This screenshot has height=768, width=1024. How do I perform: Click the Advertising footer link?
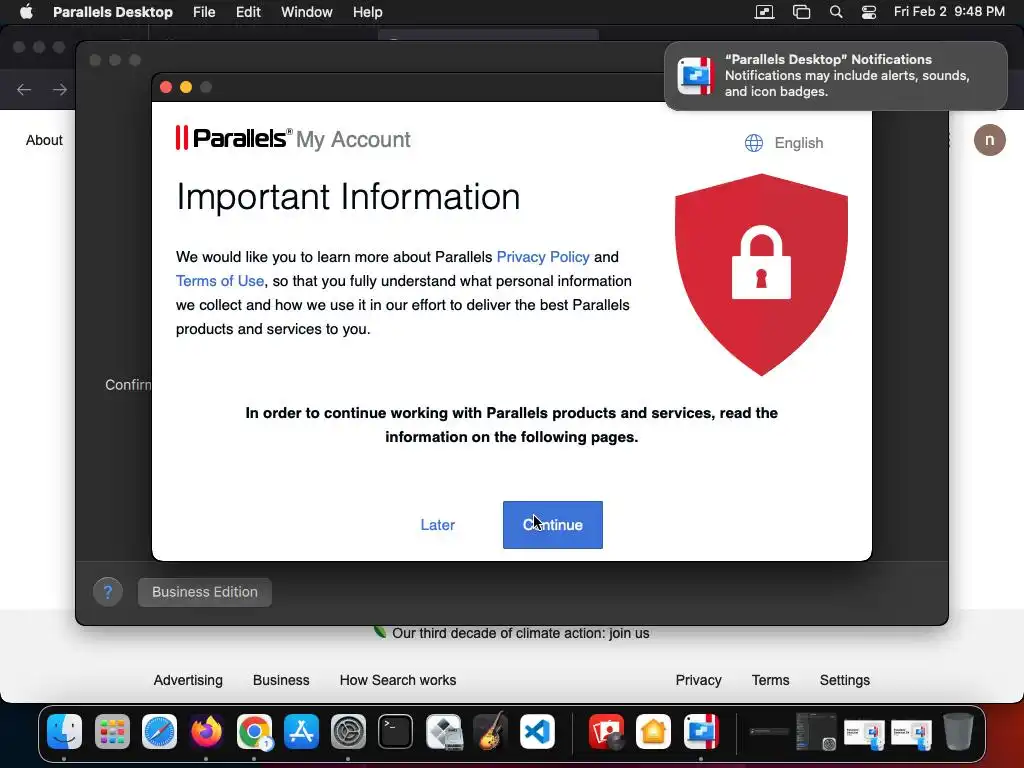[188, 680]
